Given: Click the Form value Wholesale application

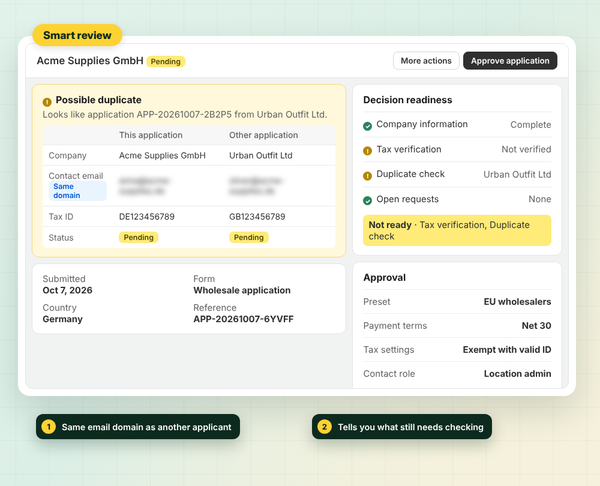Looking at the screenshot, I should pos(242,290).
